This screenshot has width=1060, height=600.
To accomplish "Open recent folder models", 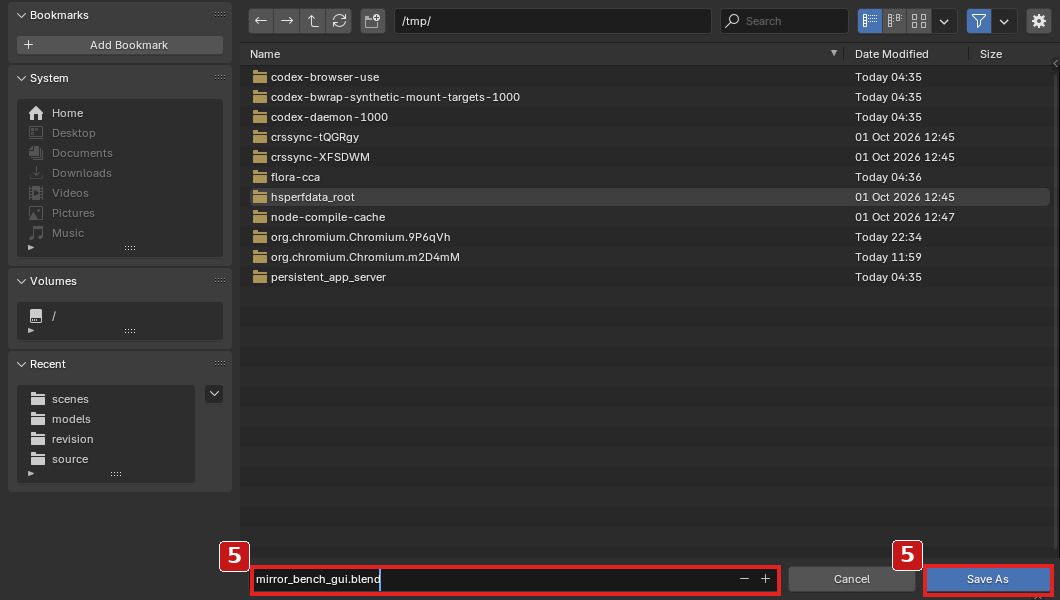I will [106, 419].
